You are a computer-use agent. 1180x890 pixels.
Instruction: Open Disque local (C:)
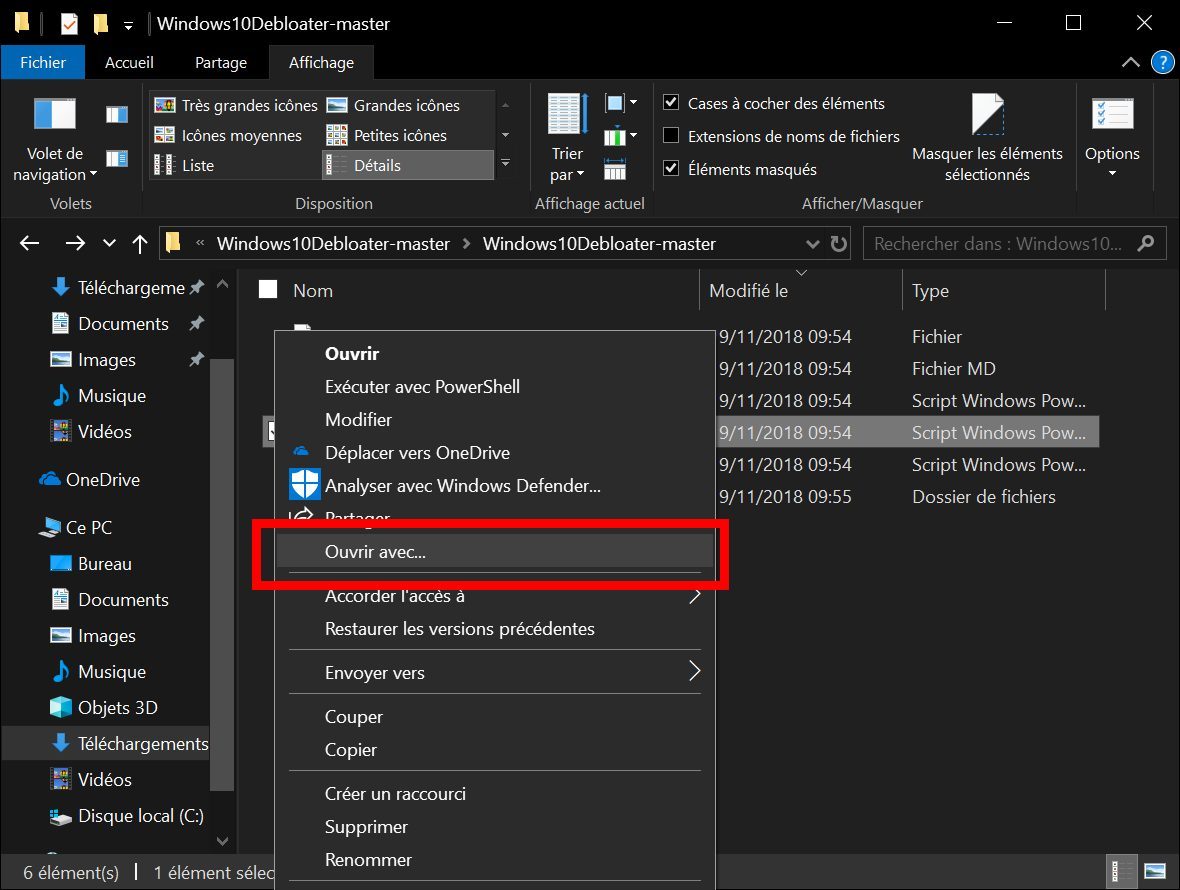click(126, 816)
